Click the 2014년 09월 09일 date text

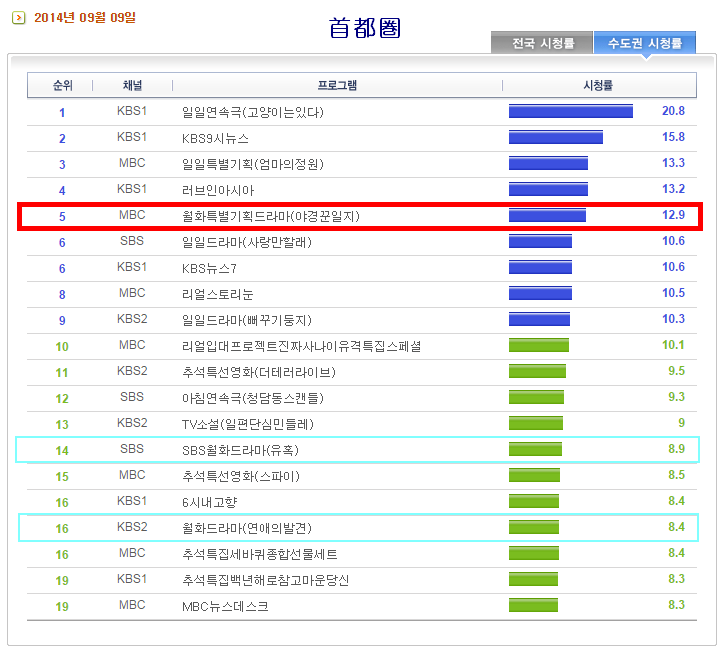[x=85, y=18]
